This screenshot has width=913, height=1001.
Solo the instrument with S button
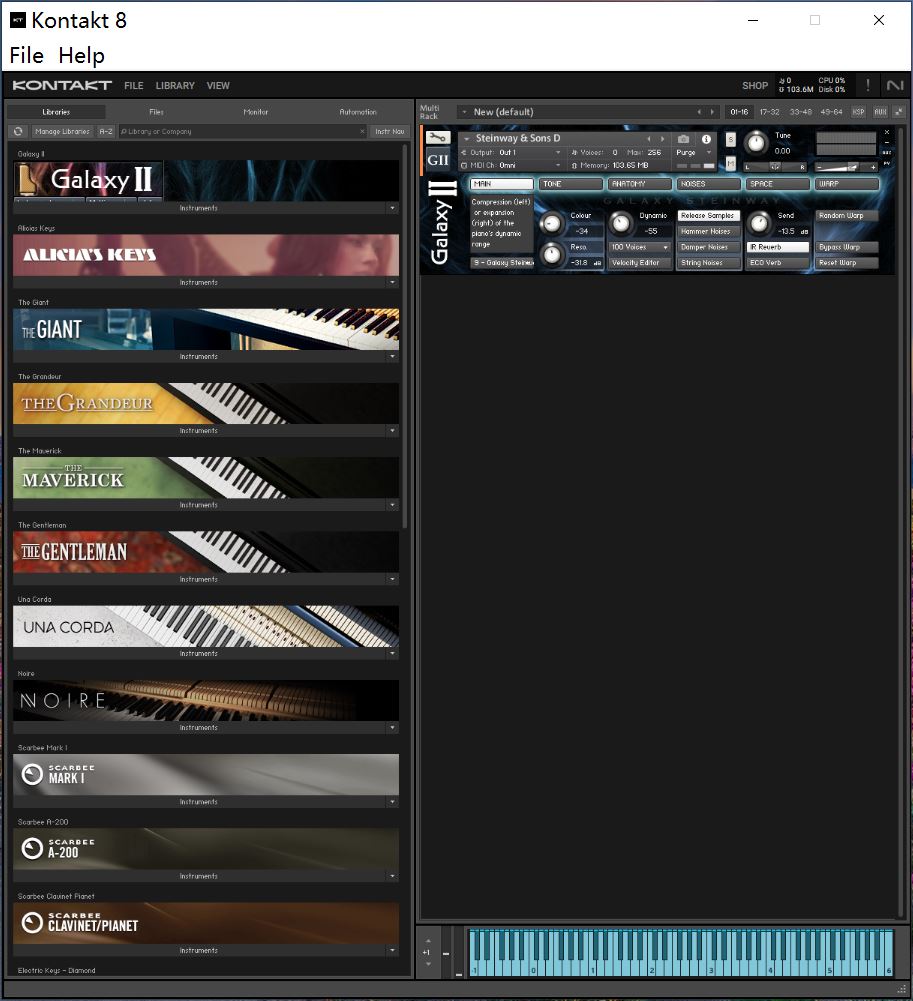[x=730, y=140]
